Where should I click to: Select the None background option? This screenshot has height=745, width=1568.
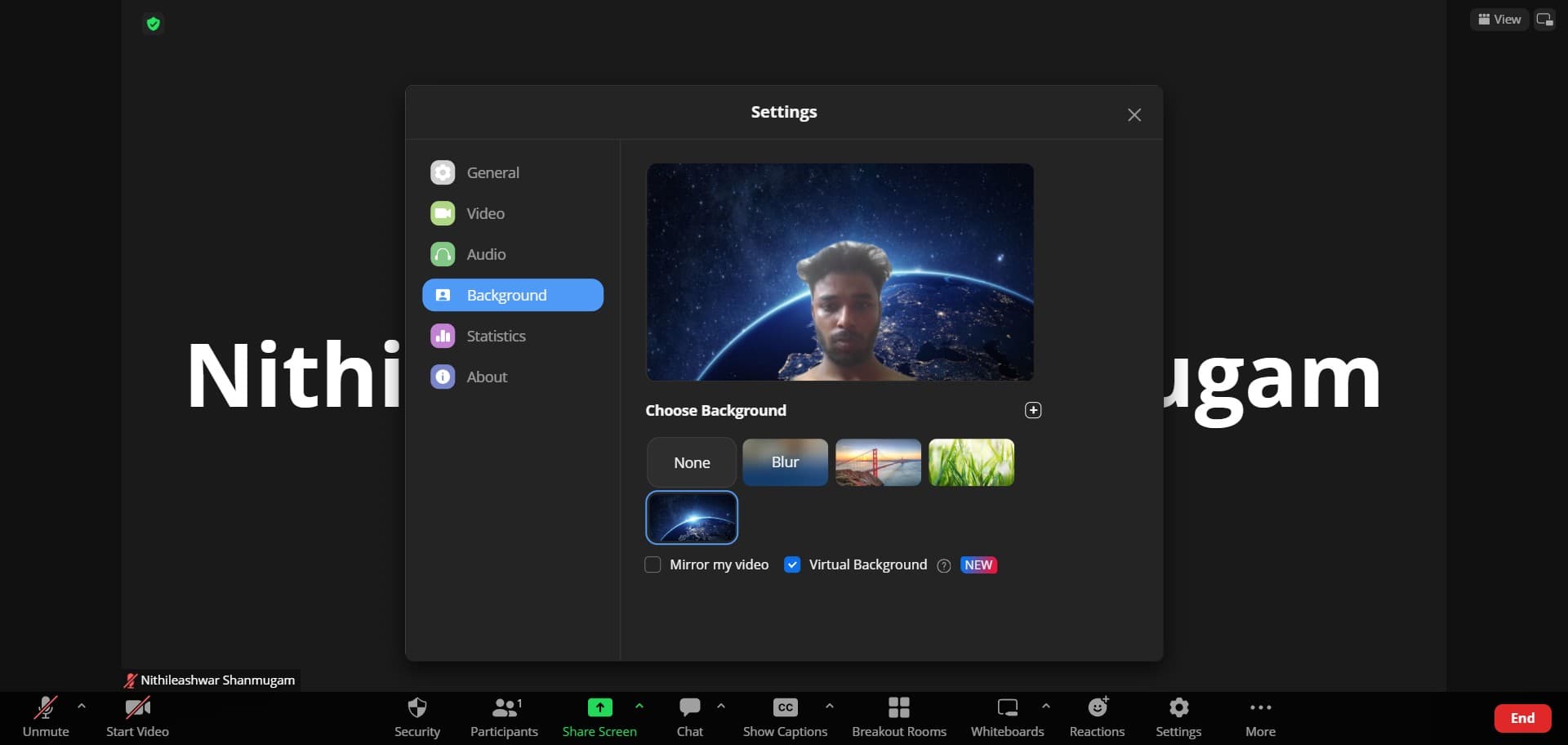pyautogui.click(x=692, y=463)
